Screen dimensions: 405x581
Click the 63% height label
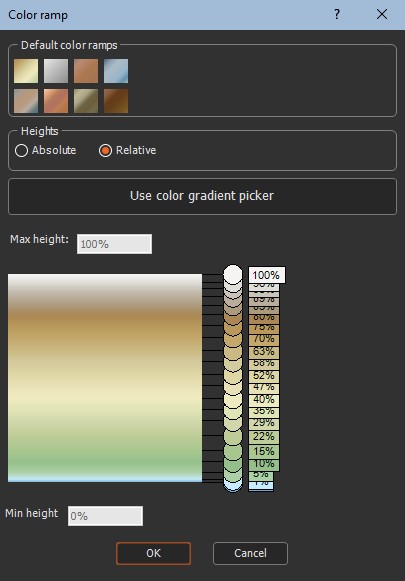click(x=264, y=351)
